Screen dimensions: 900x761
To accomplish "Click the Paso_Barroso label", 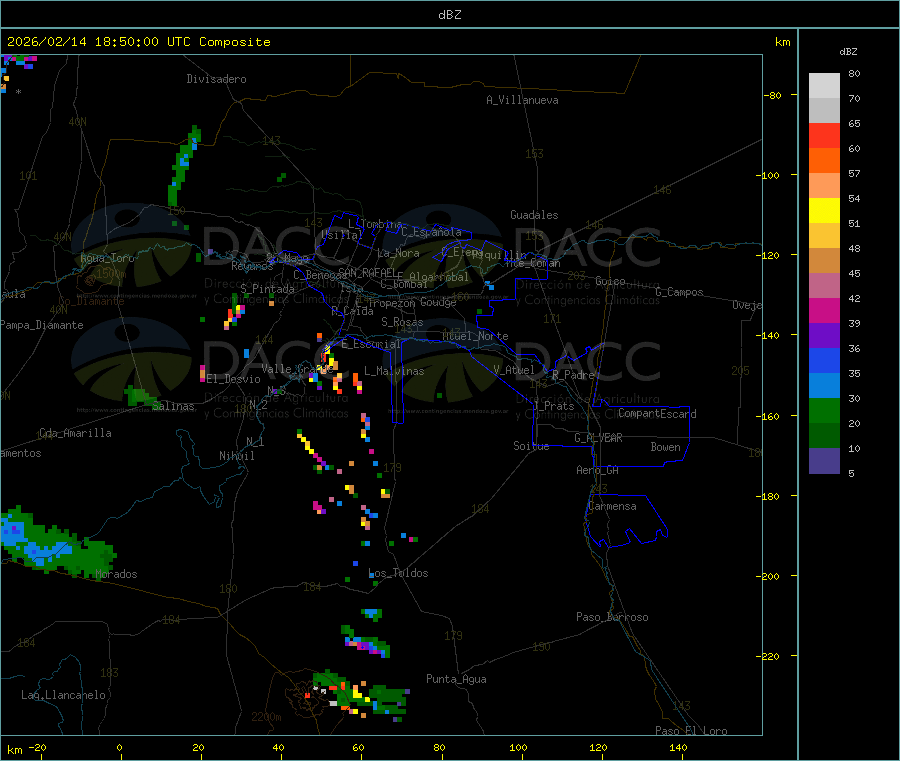I will click(612, 617).
